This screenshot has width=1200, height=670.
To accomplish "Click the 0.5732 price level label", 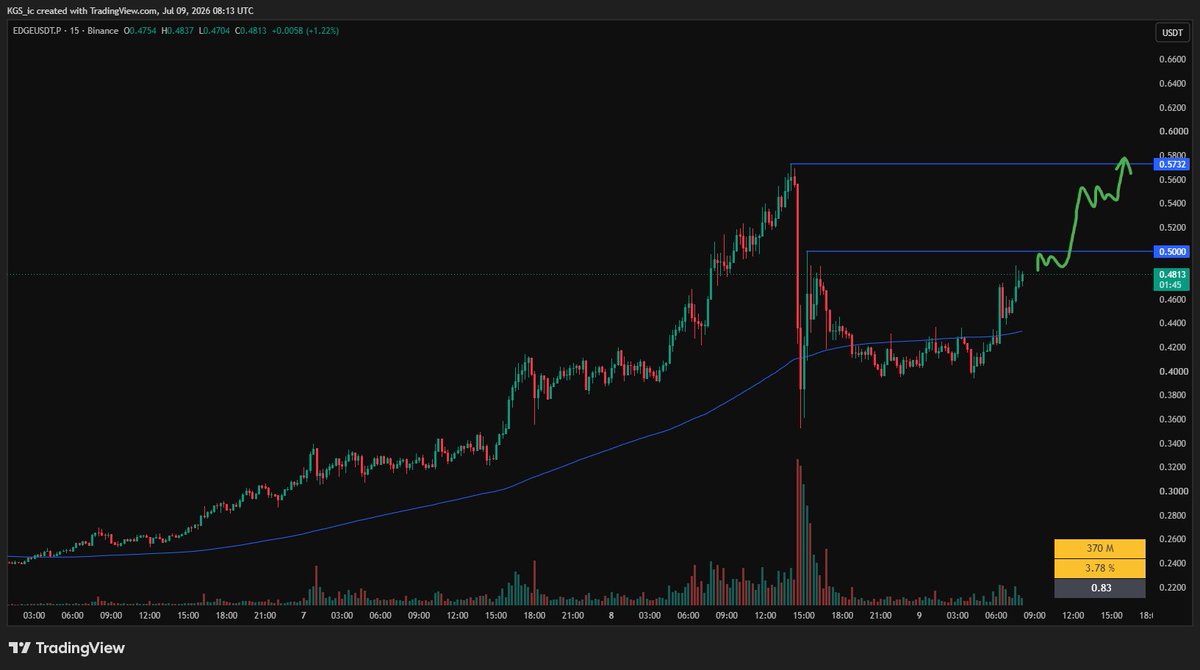I will (x=1170, y=164).
